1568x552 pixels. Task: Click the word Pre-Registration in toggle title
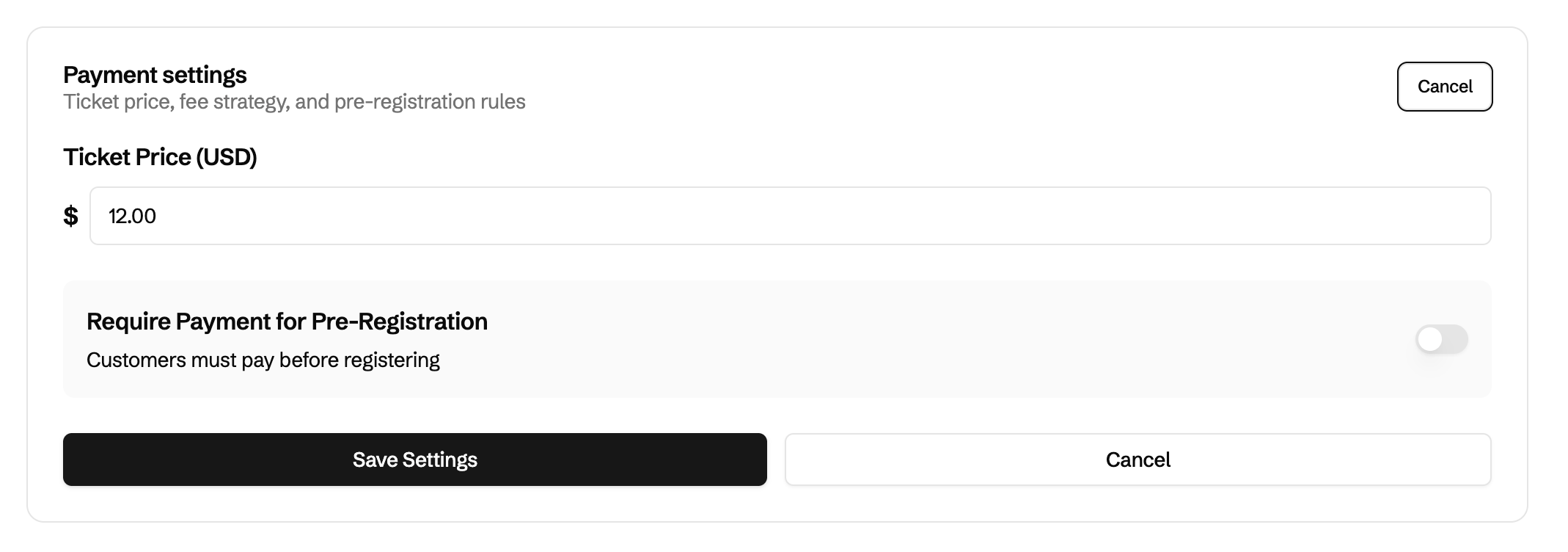click(x=399, y=322)
